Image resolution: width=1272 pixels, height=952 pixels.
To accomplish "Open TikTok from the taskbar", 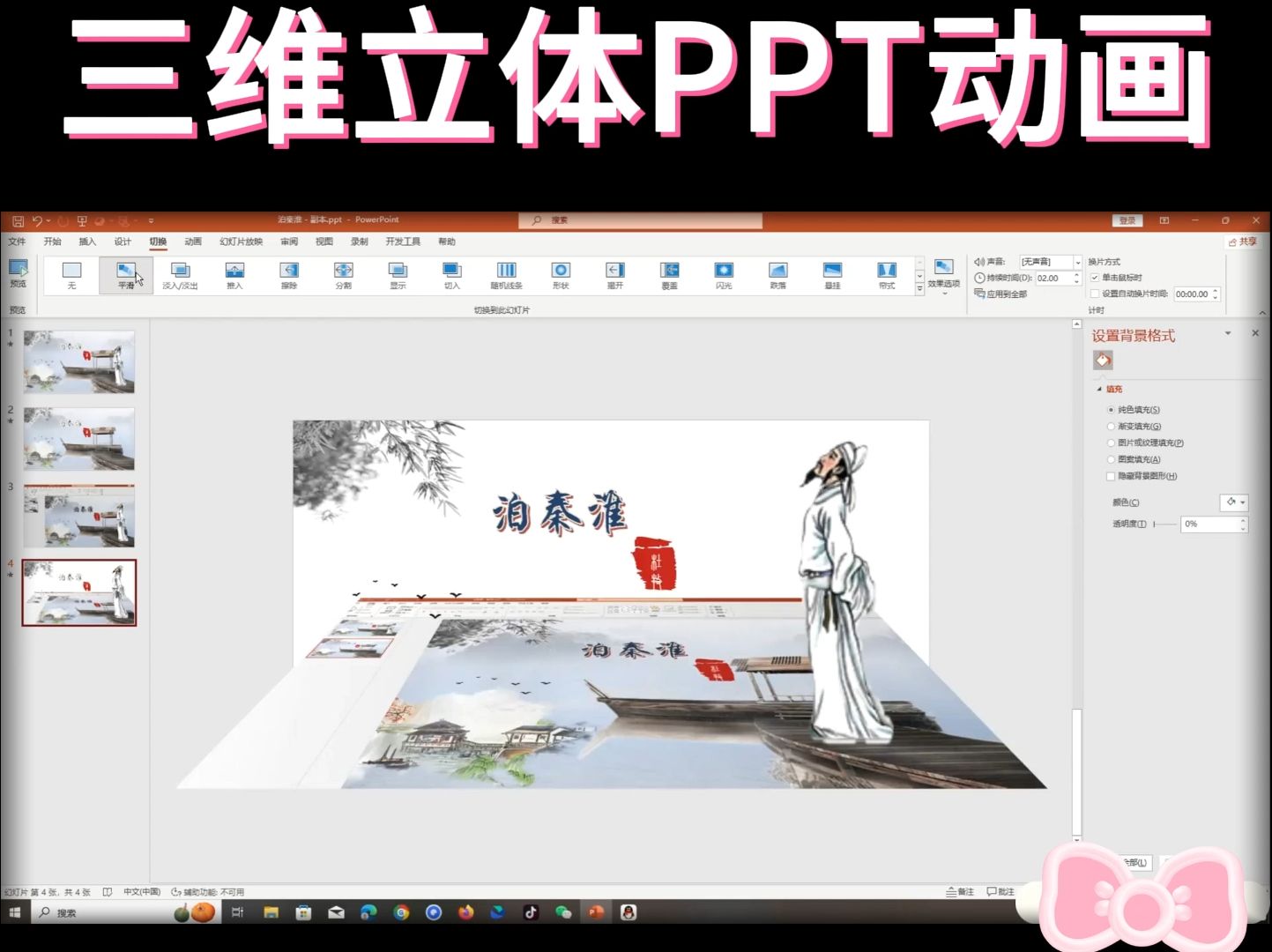I will [531, 912].
